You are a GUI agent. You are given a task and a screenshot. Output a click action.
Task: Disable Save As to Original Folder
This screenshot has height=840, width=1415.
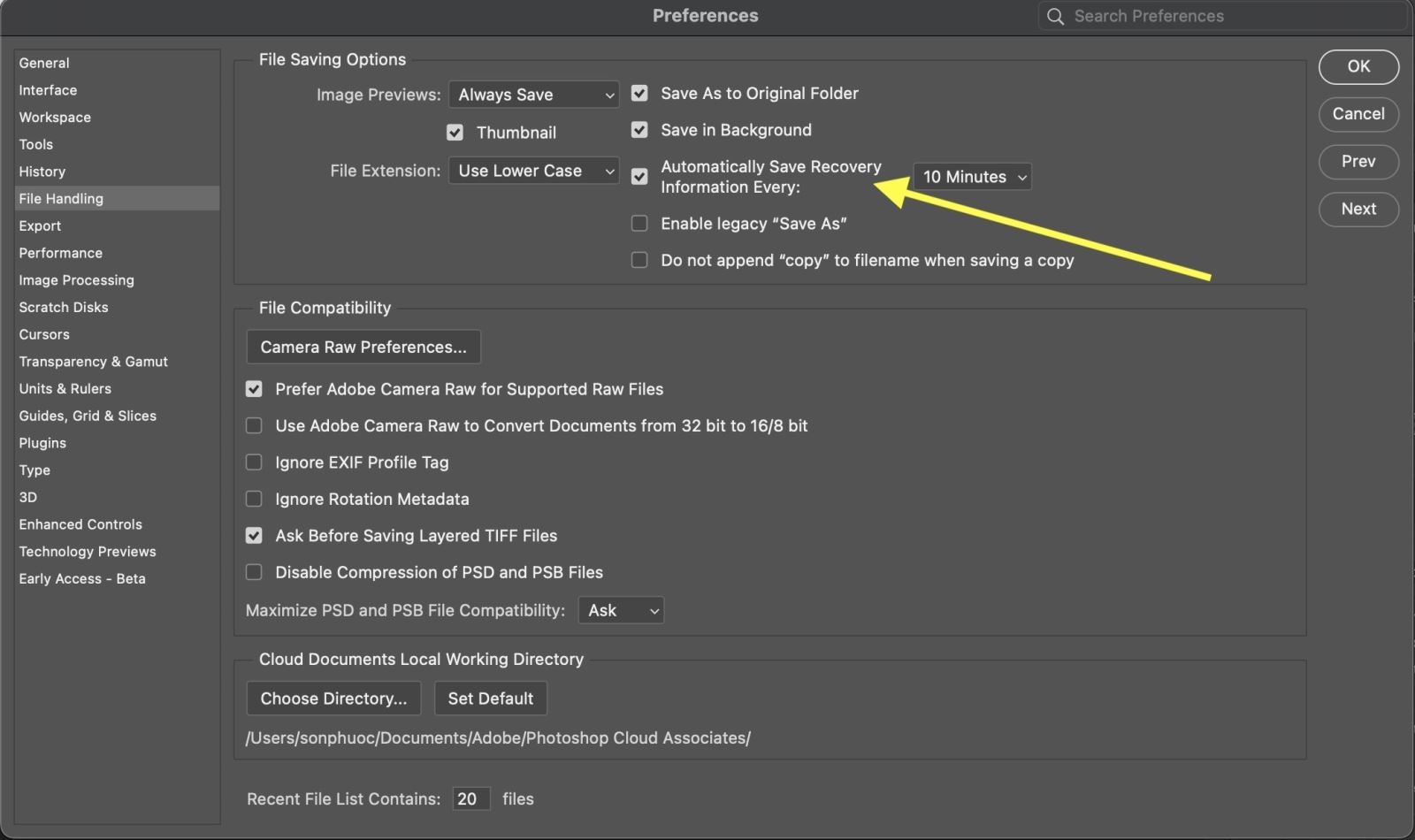[x=639, y=93]
